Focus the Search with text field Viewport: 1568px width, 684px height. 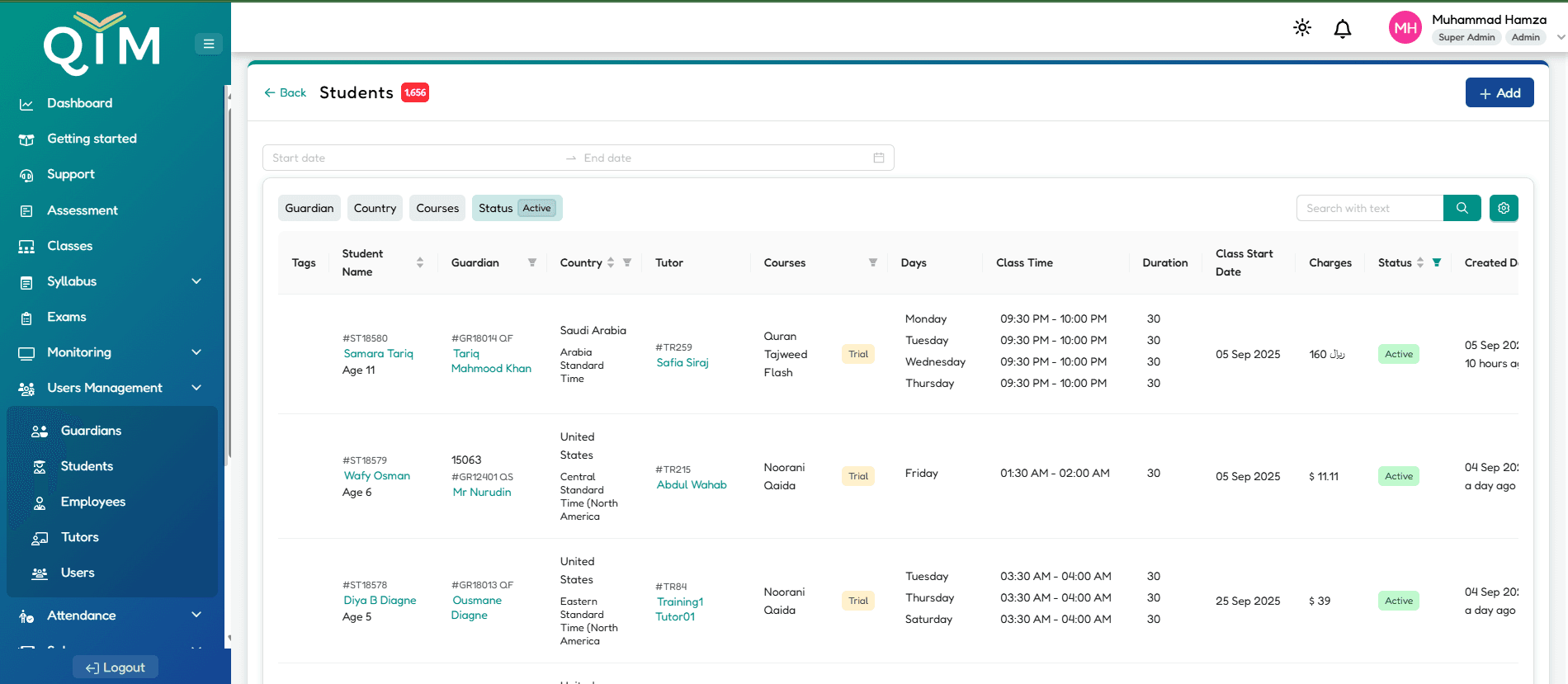click(1370, 208)
